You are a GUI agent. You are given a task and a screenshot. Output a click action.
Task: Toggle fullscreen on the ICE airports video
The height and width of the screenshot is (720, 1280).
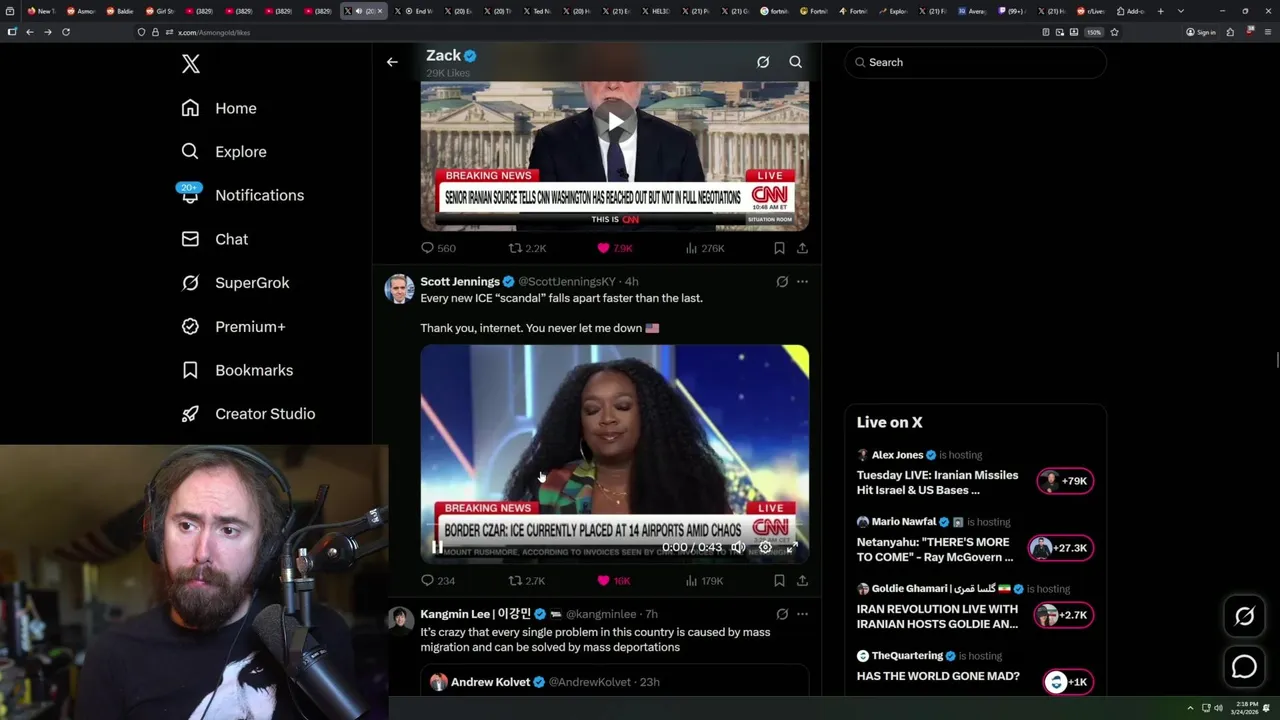pyautogui.click(x=791, y=547)
